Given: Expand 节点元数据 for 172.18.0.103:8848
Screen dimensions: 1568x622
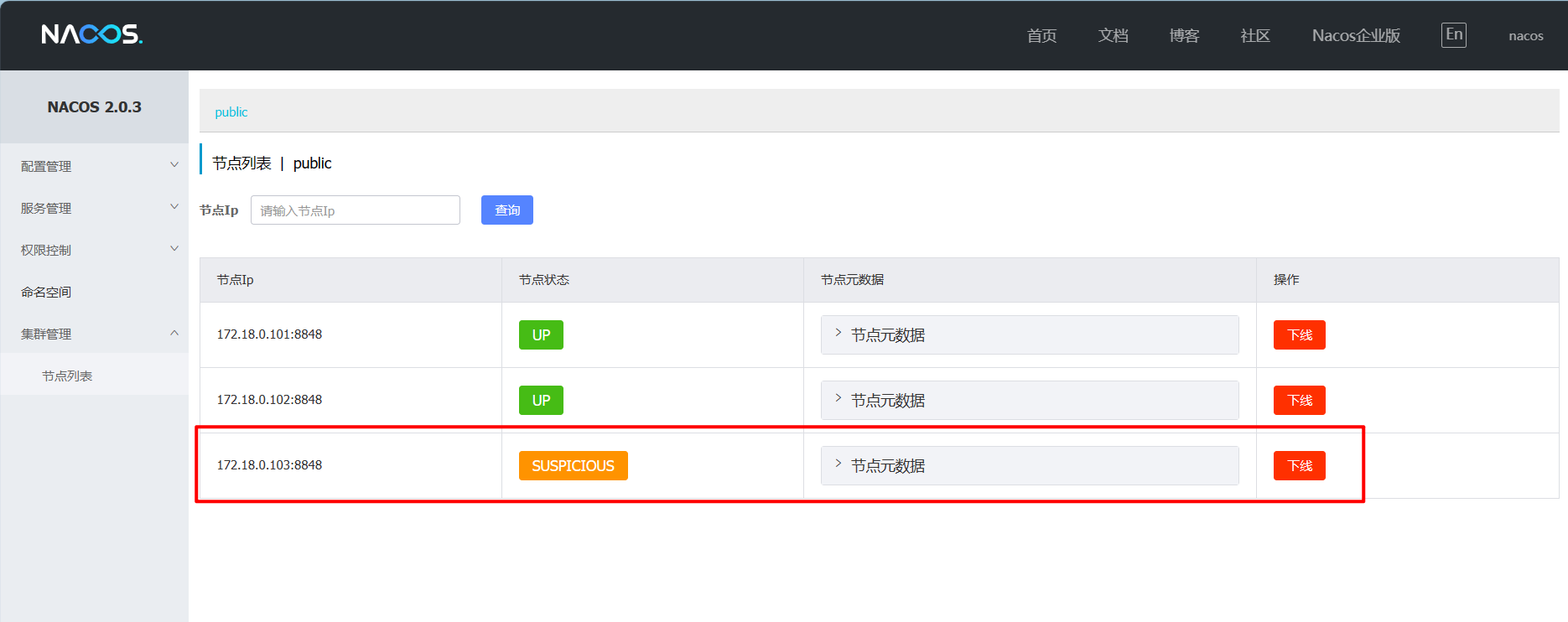Looking at the screenshot, I should click(1030, 466).
